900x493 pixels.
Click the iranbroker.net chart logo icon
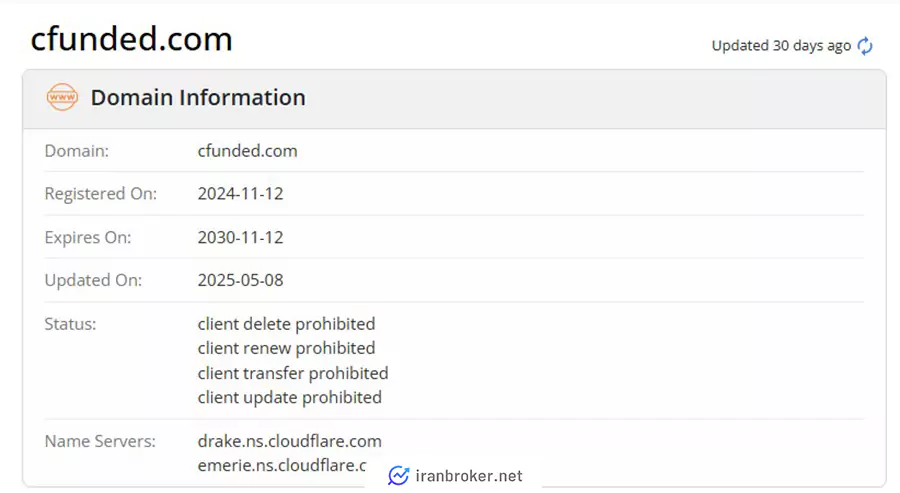(398, 476)
